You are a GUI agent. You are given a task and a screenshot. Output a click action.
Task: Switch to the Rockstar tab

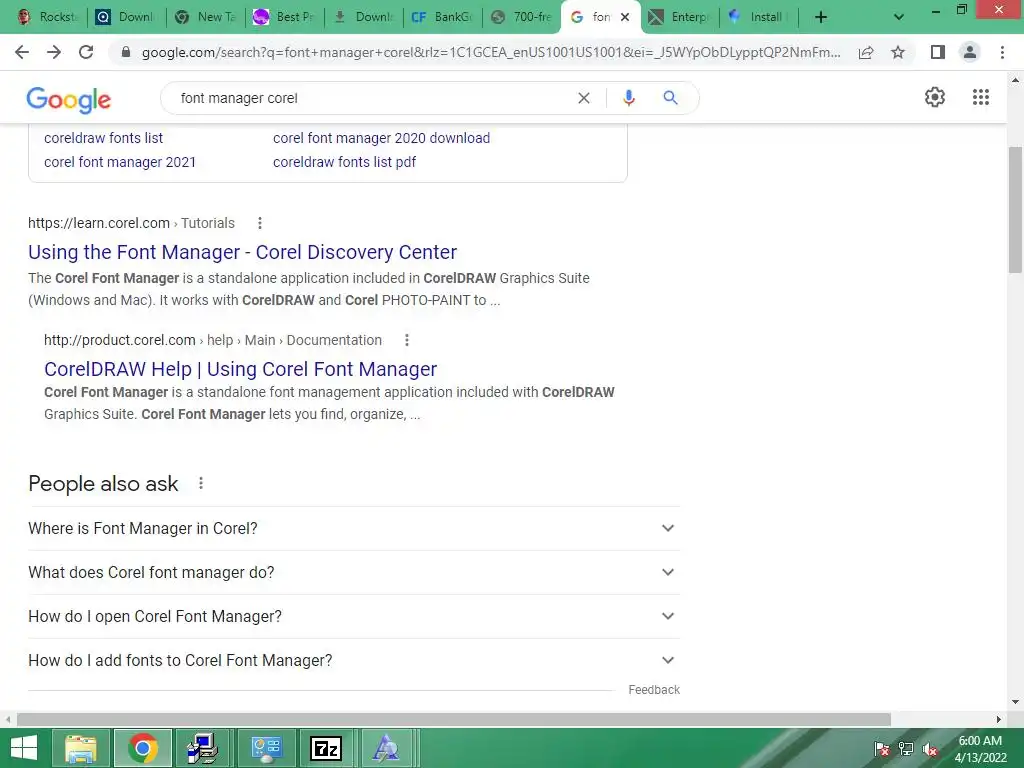47,17
